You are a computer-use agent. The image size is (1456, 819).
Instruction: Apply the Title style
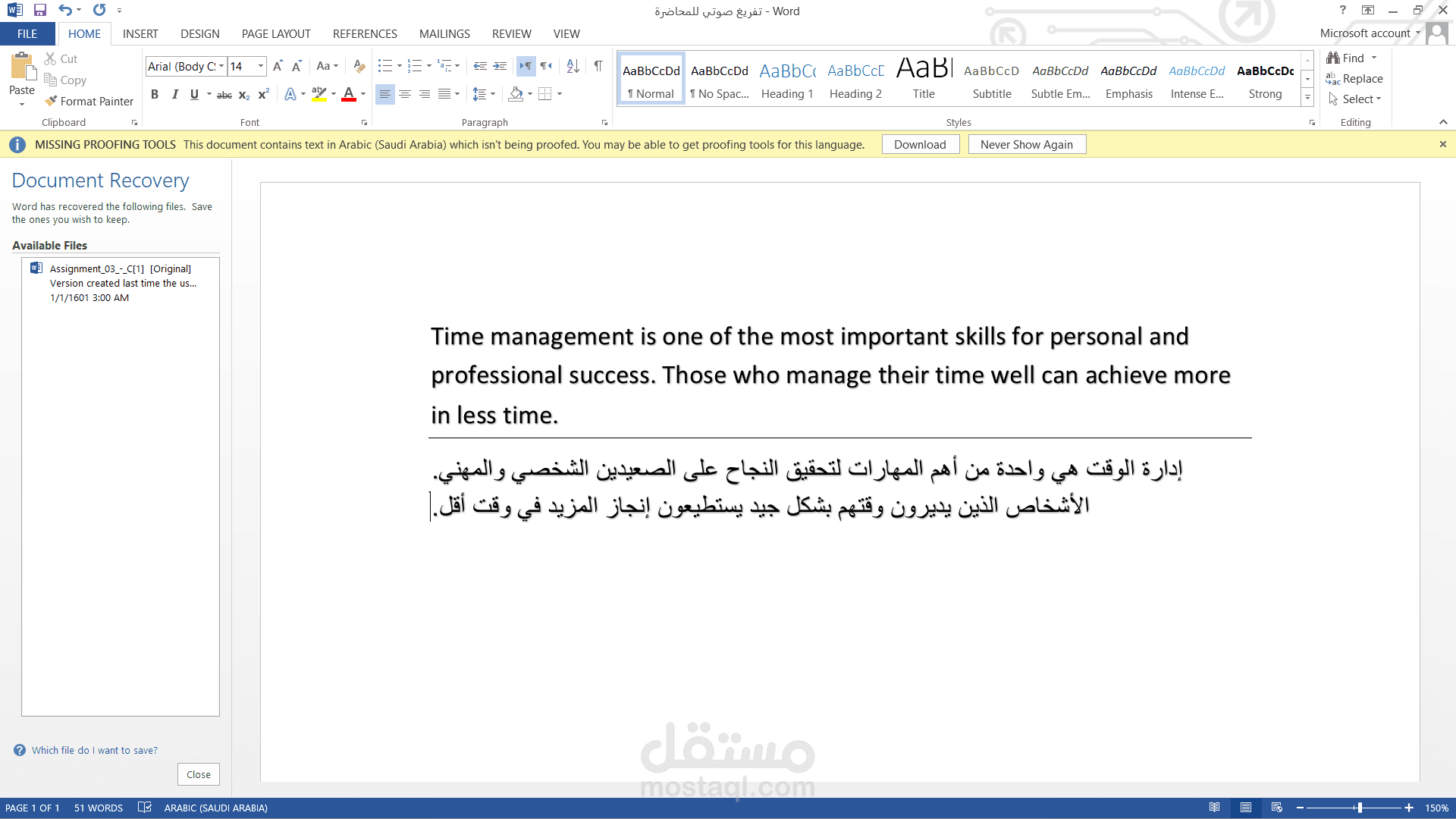(x=924, y=79)
